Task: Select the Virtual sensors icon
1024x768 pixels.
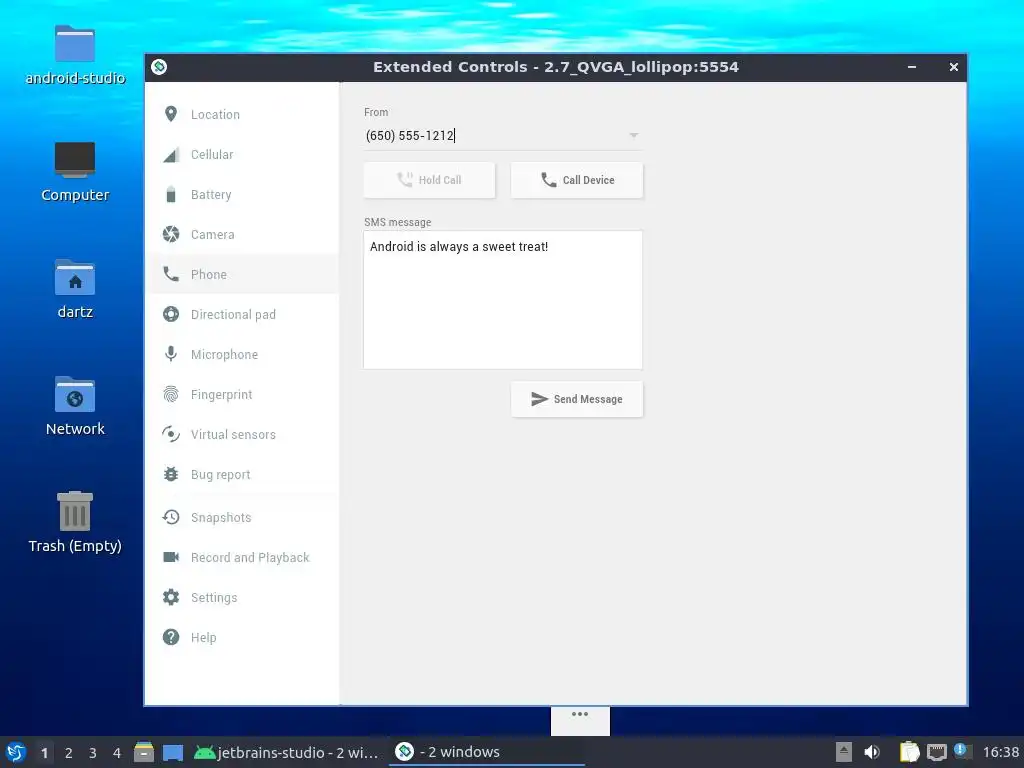Action: [x=170, y=434]
